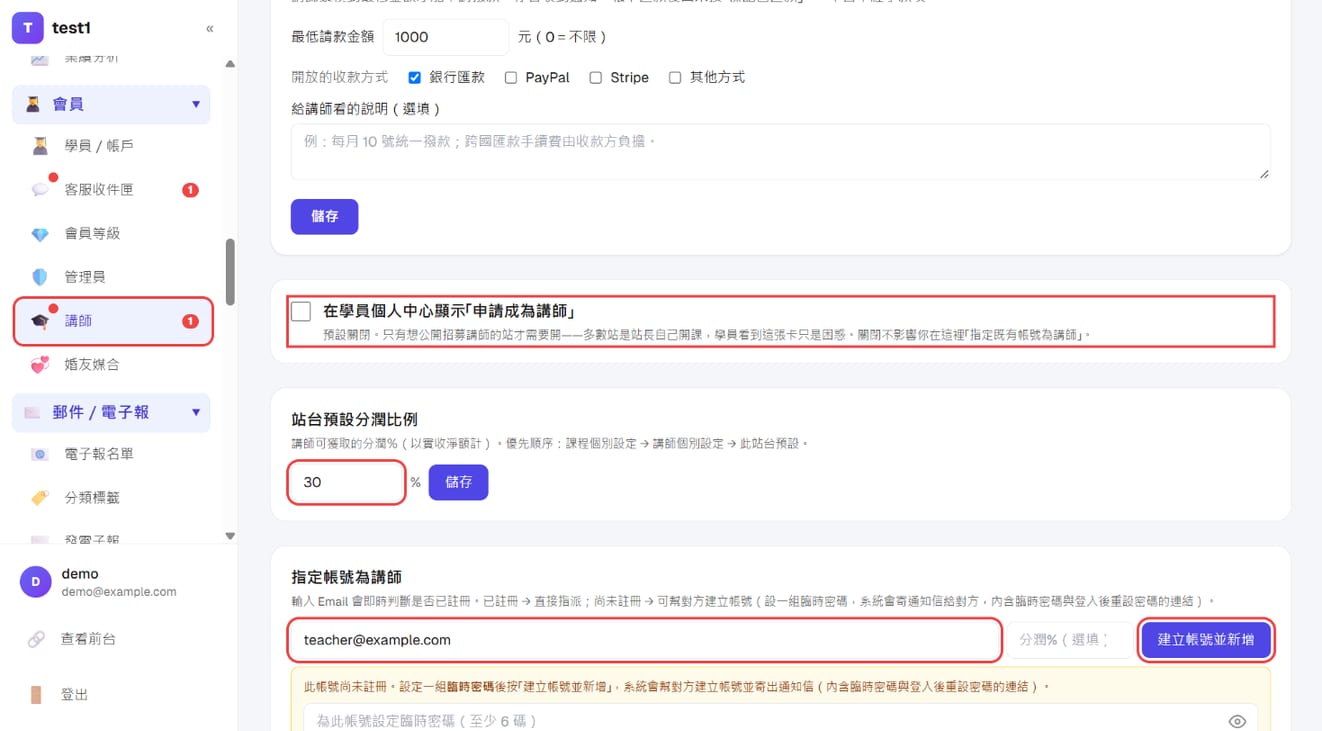The image size is (1322, 731).
Task: Check the 其他方式 payment checkbox
Action: click(x=675, y=78)
